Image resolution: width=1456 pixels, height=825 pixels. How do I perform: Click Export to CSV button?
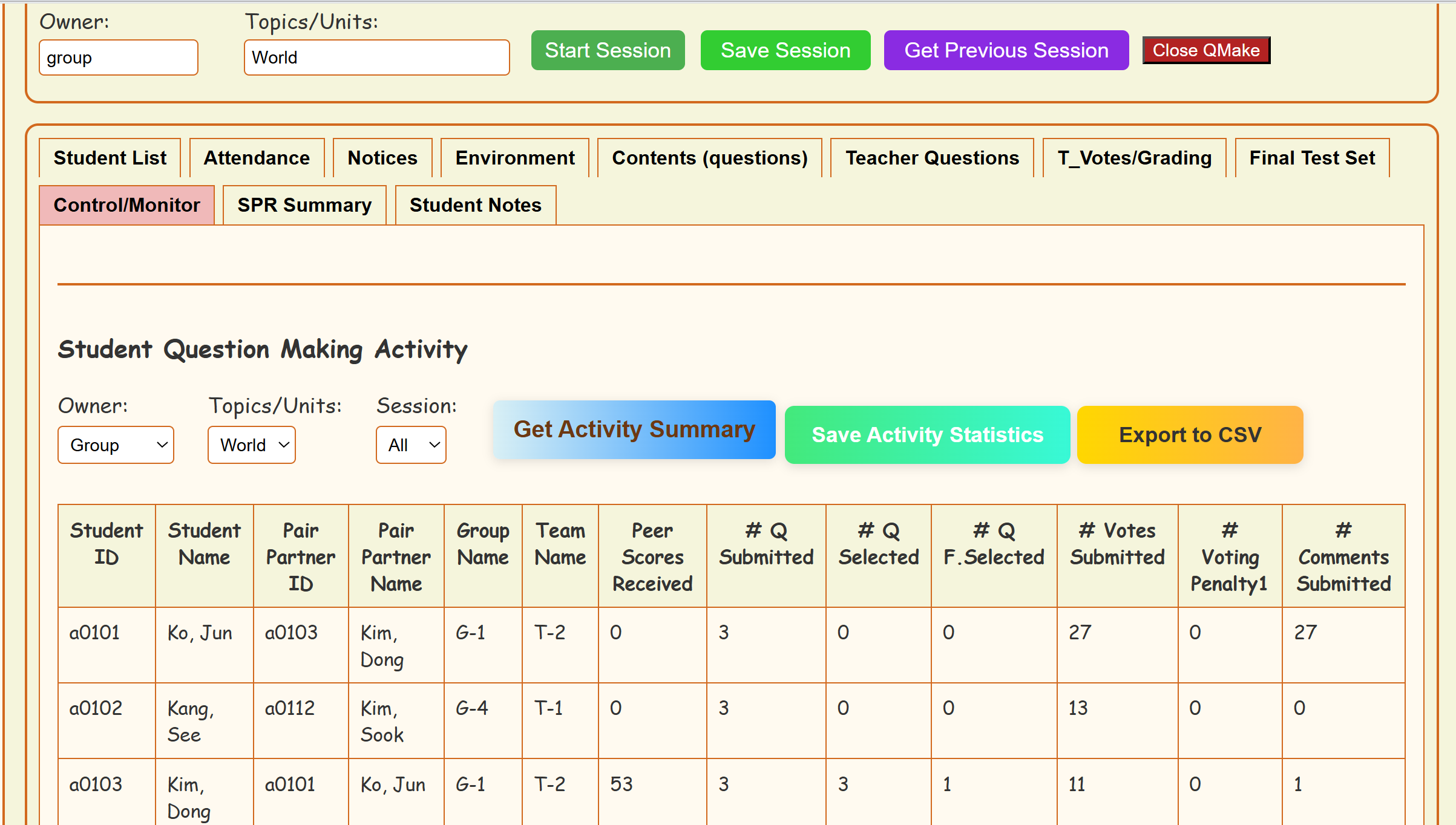coord(1190,435)
